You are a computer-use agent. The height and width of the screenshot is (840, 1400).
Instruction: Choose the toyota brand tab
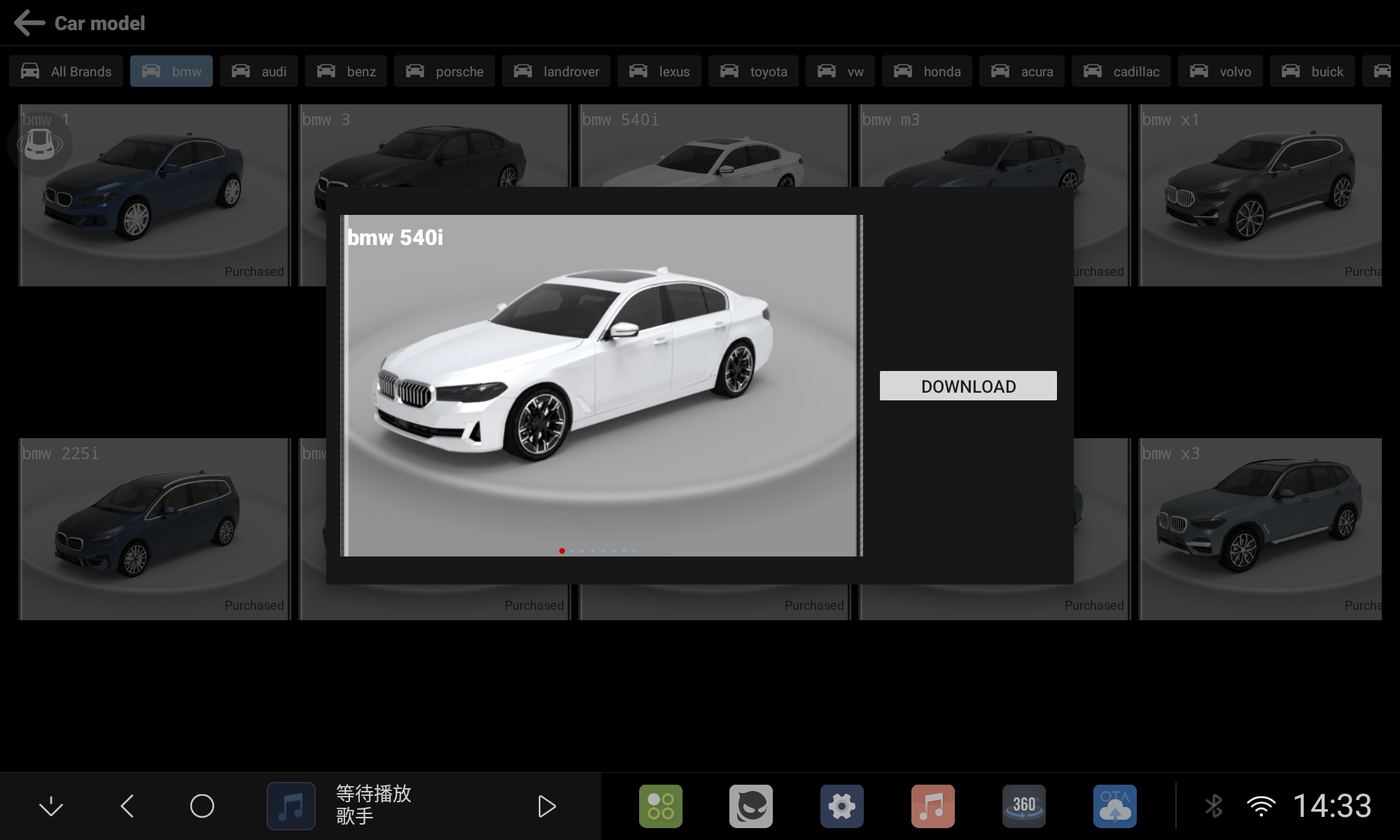coord(753,71)
